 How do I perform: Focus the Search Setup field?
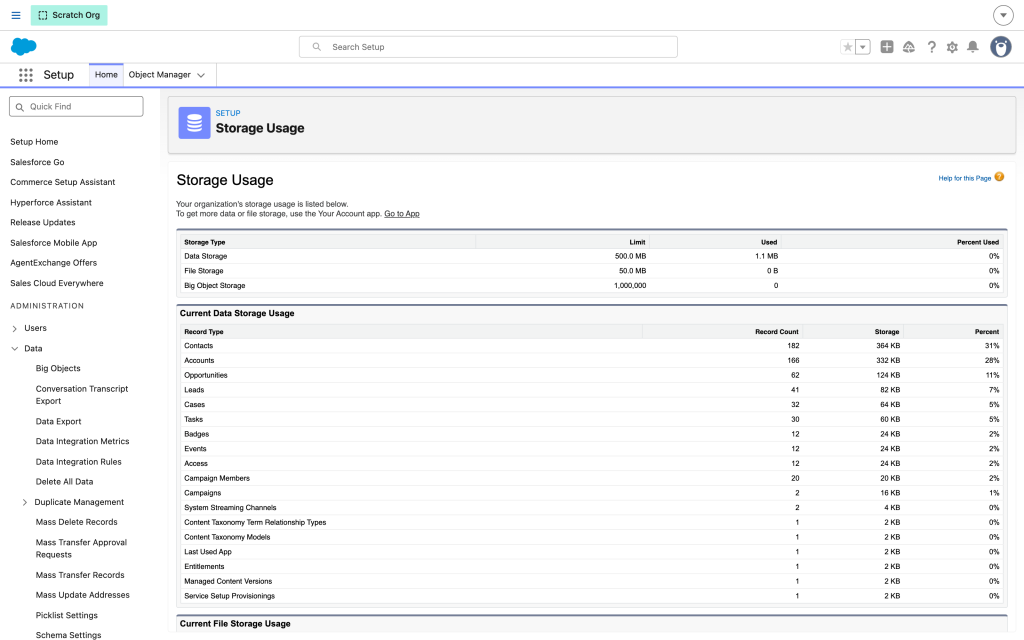488,47
